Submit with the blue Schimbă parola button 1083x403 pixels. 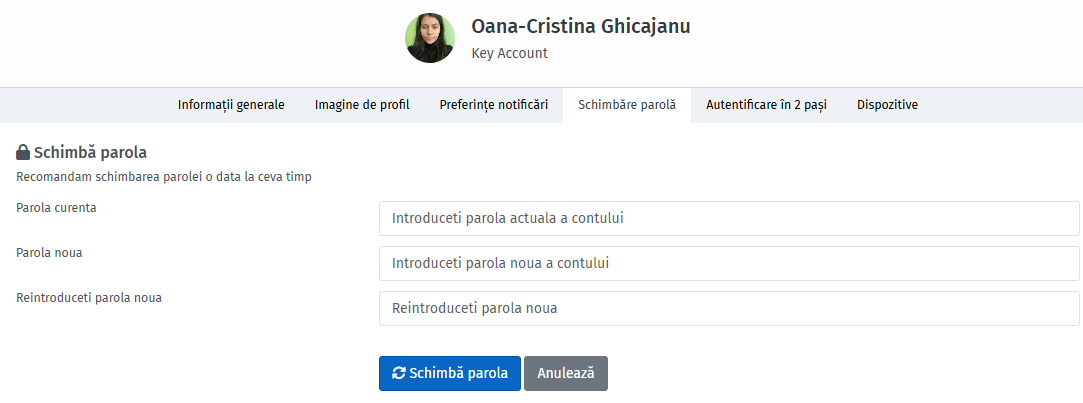450,373
